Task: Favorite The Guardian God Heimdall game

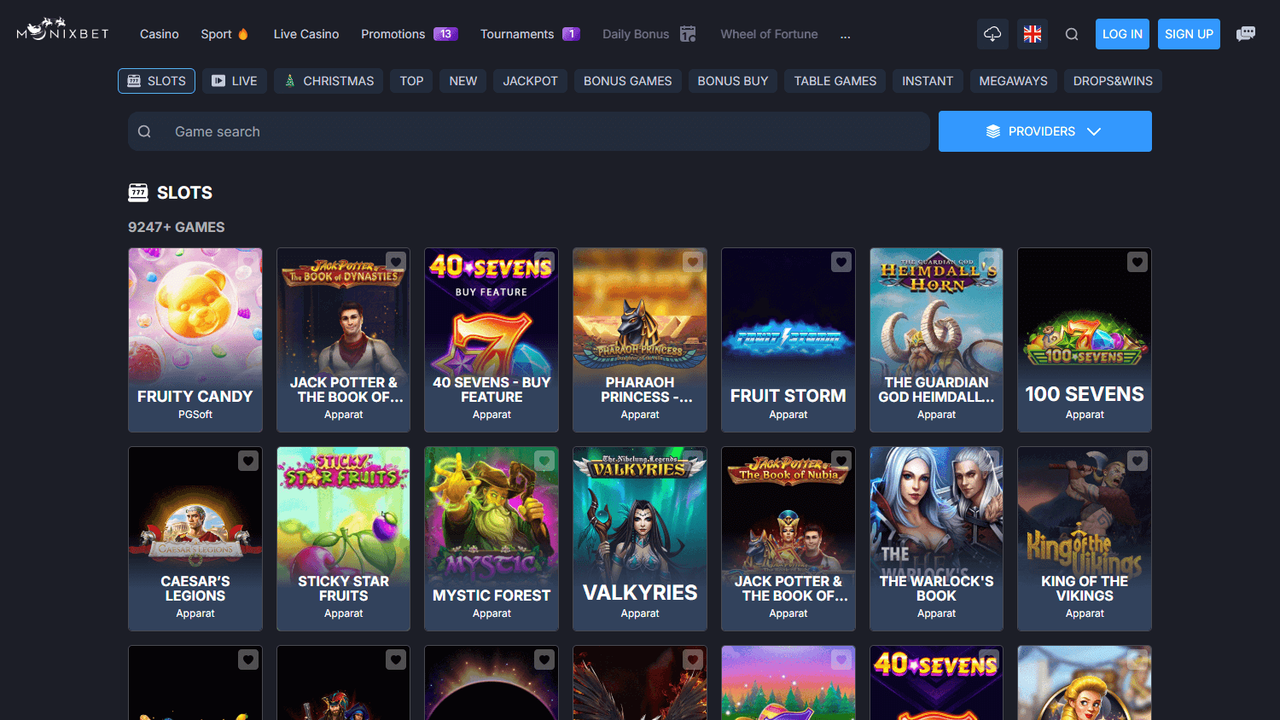Action: point(989,262)
